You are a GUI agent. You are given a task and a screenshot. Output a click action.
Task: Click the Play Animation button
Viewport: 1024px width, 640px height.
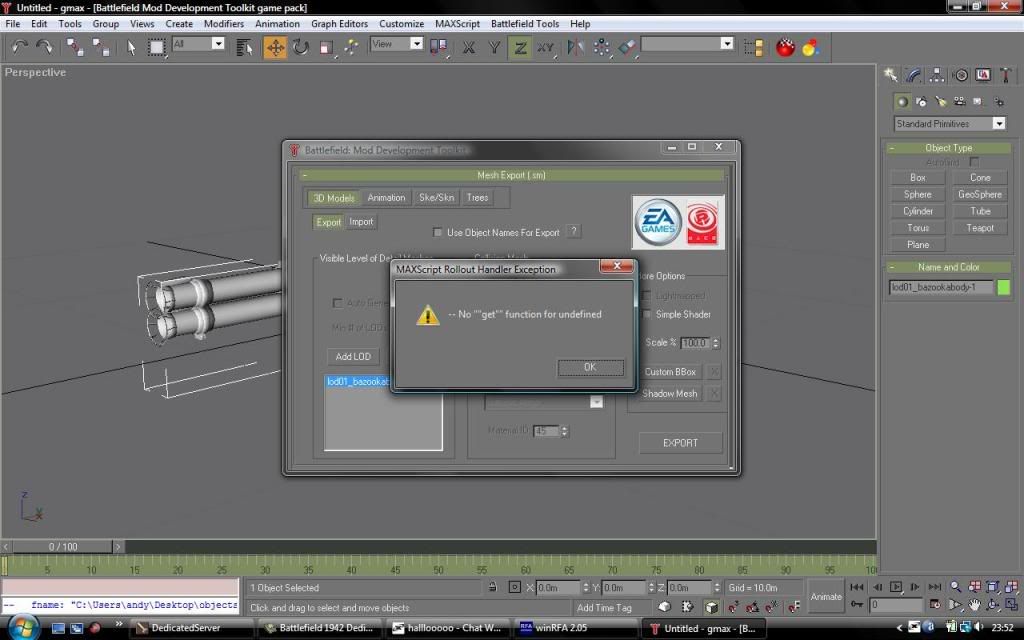[x=896, y=587]
